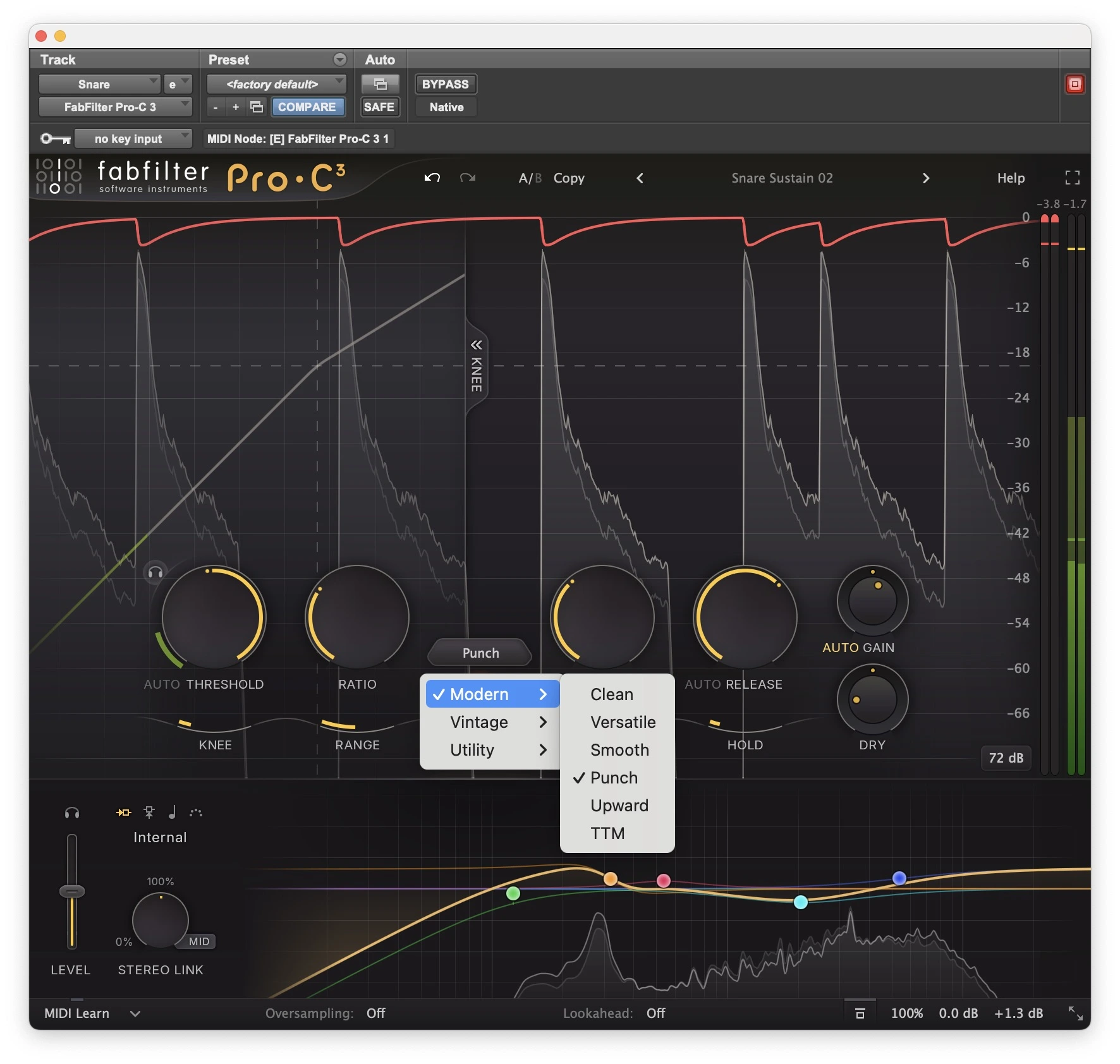Toggle the A/B state switch
This screenshot has width=1120, height=1064.
[530, 179]
